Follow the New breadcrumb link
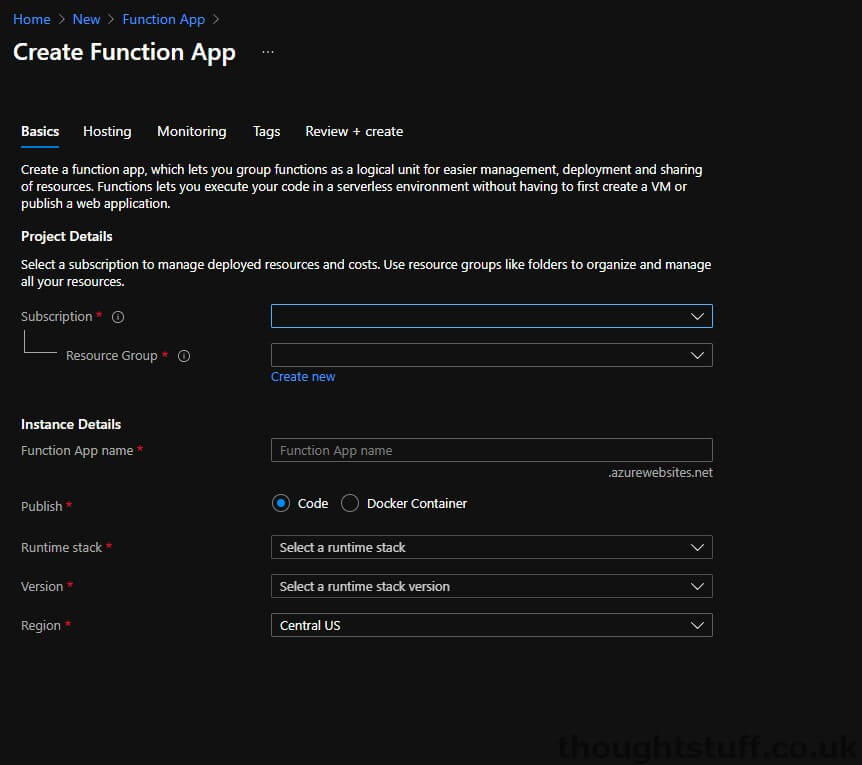The height and width of the screenshot is (765, 862). (86, 19)
